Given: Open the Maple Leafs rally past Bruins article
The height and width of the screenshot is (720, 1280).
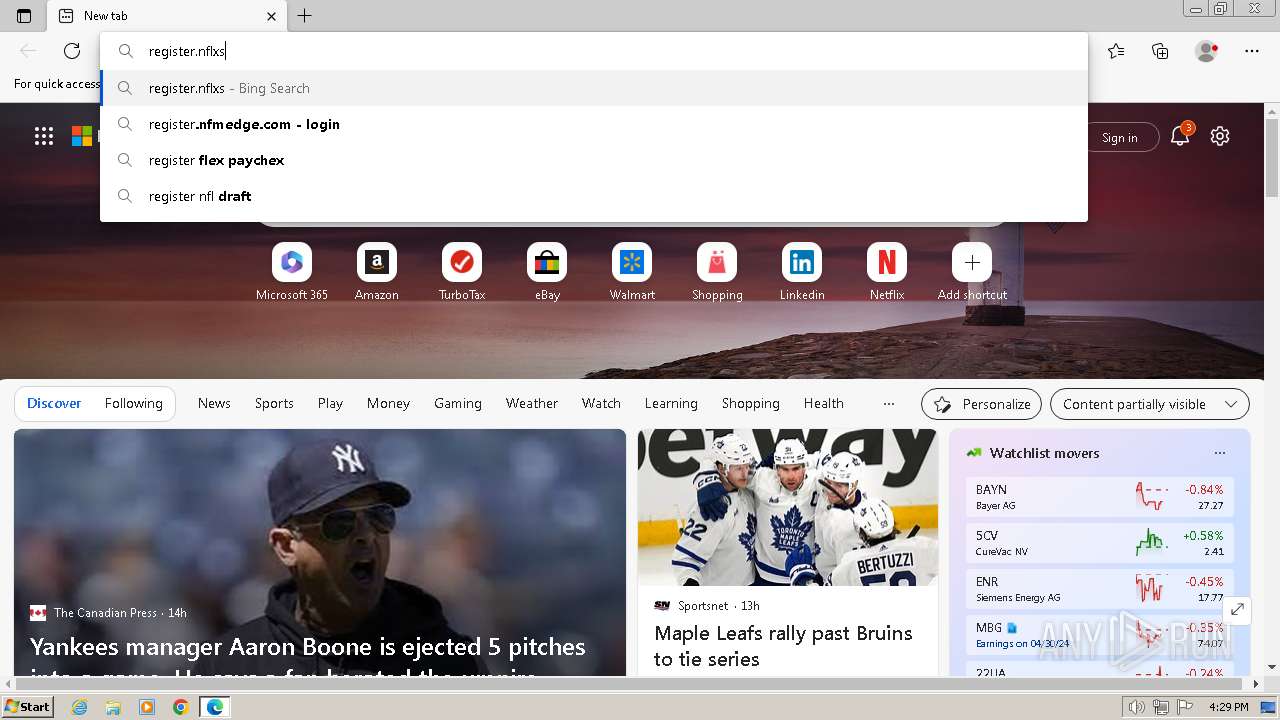Looking at the screenshot, I should click(783, 646).
